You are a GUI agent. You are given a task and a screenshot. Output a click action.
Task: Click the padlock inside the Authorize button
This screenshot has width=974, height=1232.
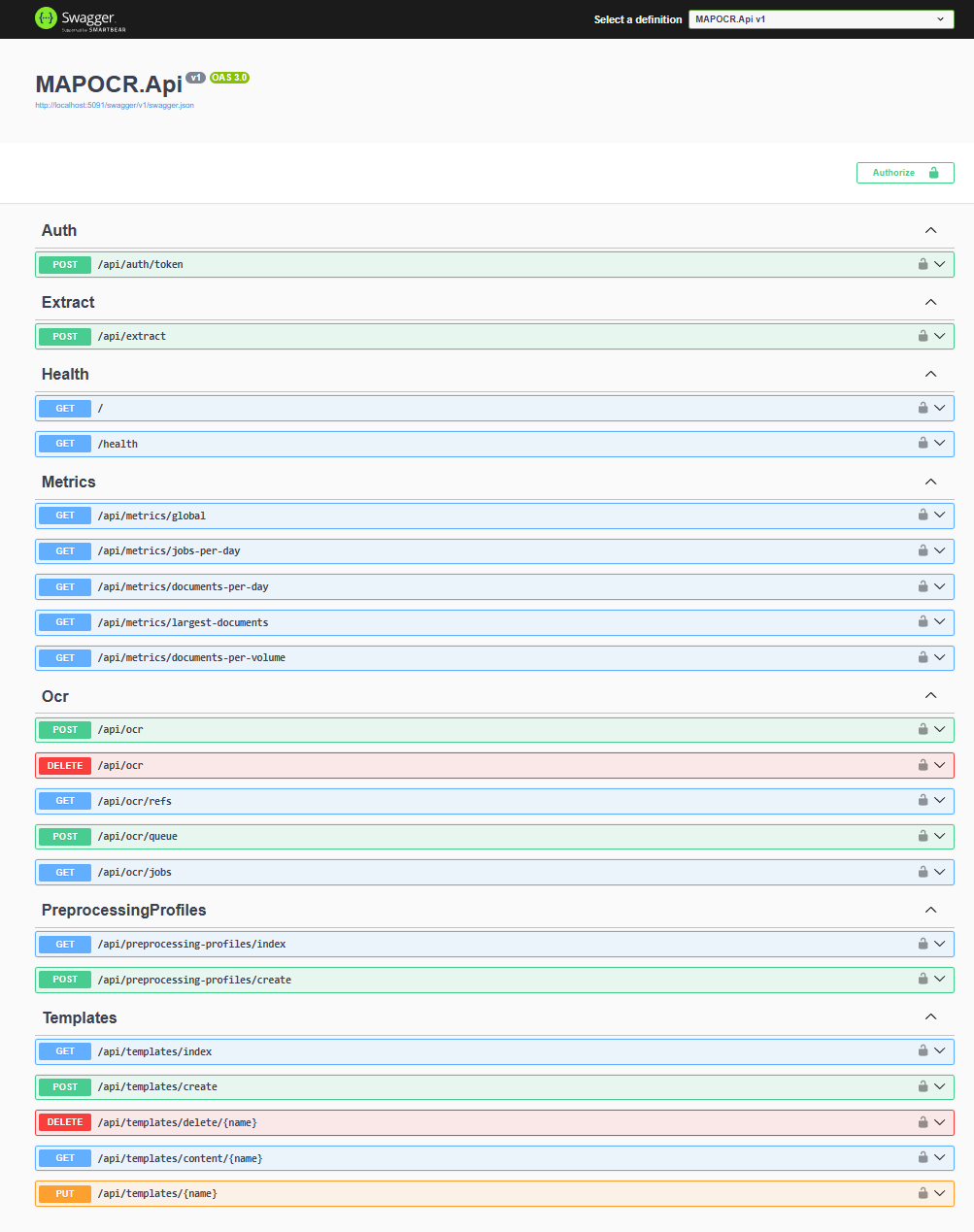pos(933,172)
